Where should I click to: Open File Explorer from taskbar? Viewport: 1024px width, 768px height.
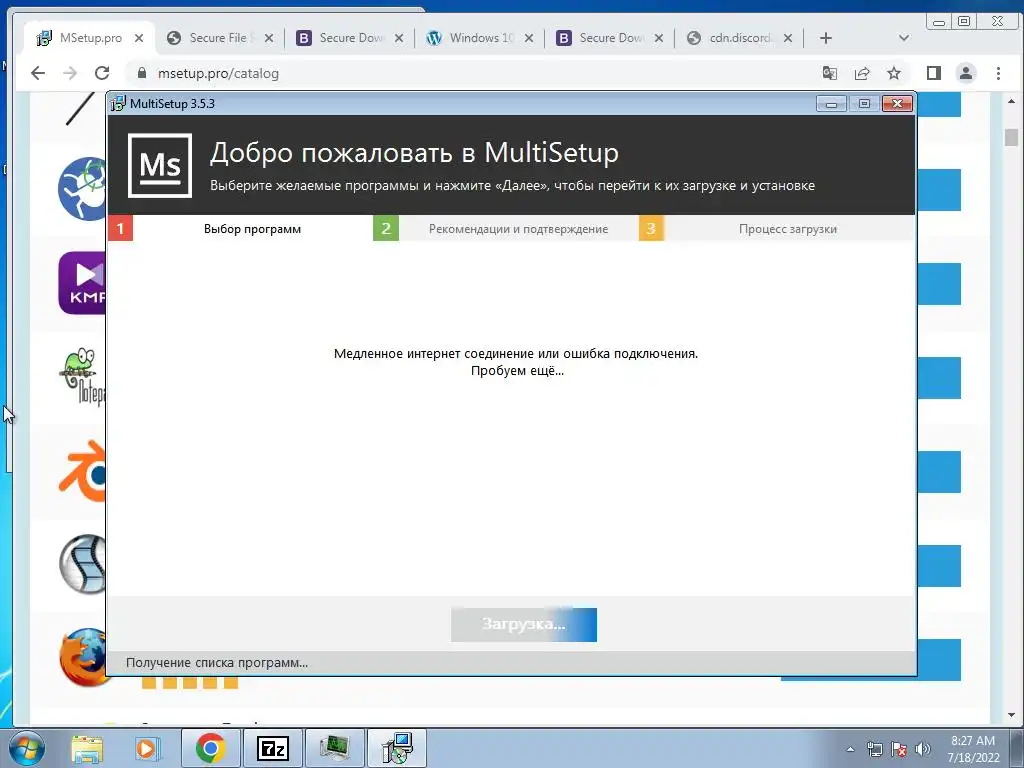pyautogui.click(x=87, y=748)
